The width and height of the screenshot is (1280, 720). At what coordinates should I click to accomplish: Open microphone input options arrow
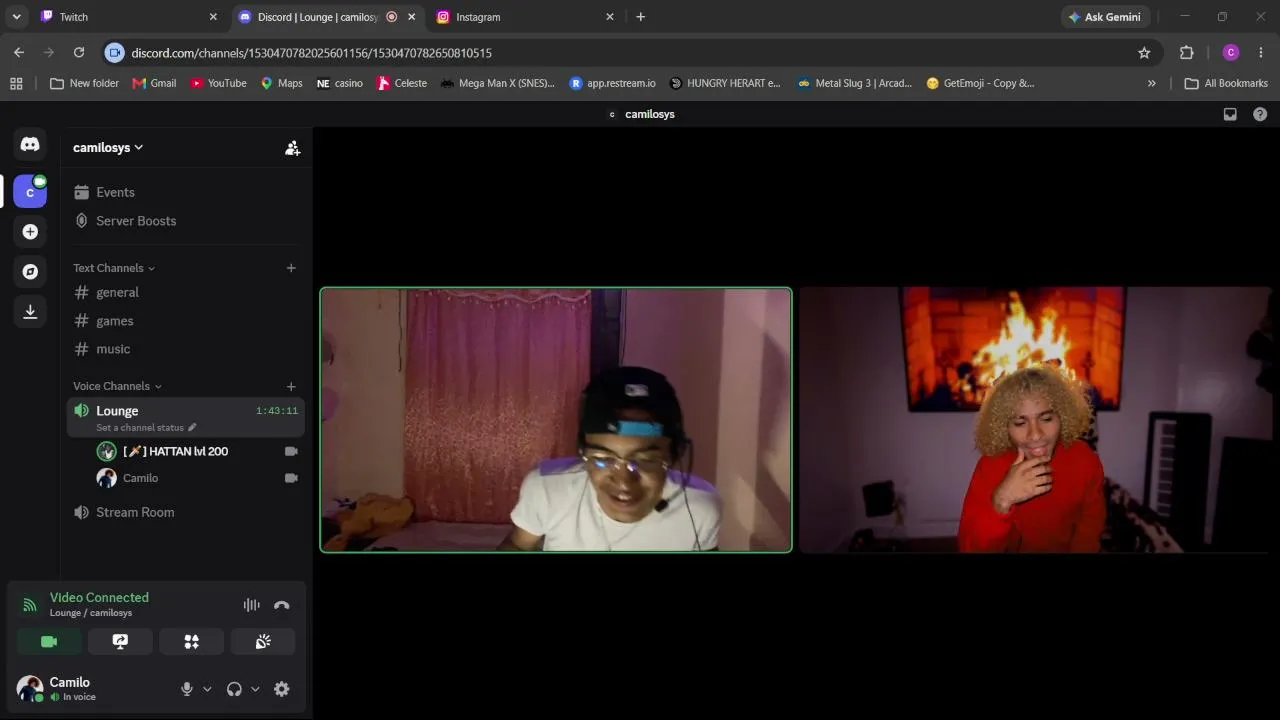(207, 689)
